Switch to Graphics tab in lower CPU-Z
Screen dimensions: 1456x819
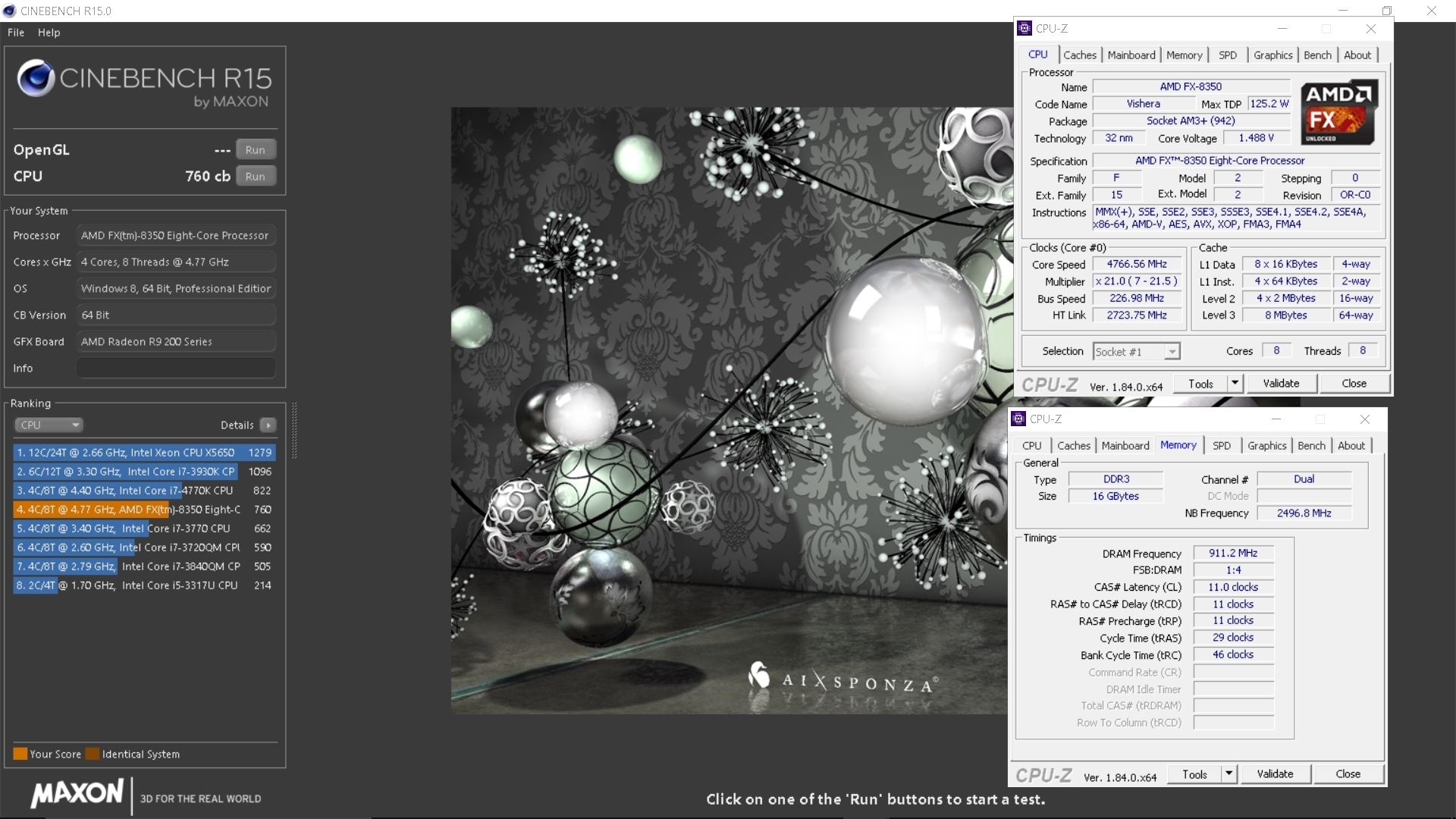1267,446
